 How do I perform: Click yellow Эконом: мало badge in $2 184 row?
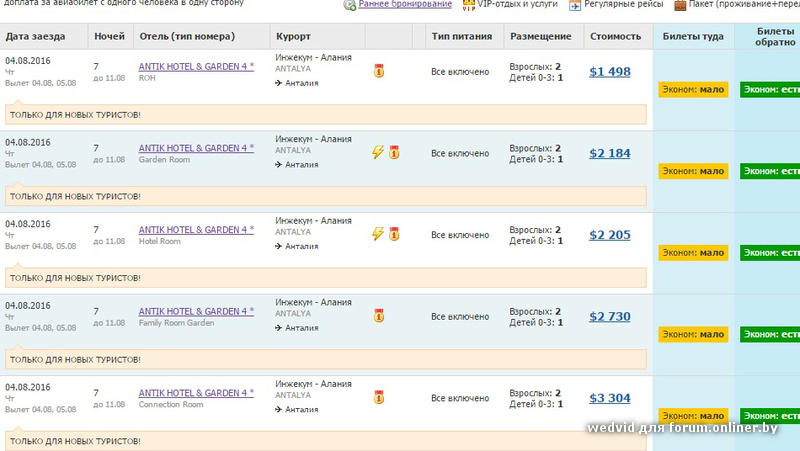(693, 171)
